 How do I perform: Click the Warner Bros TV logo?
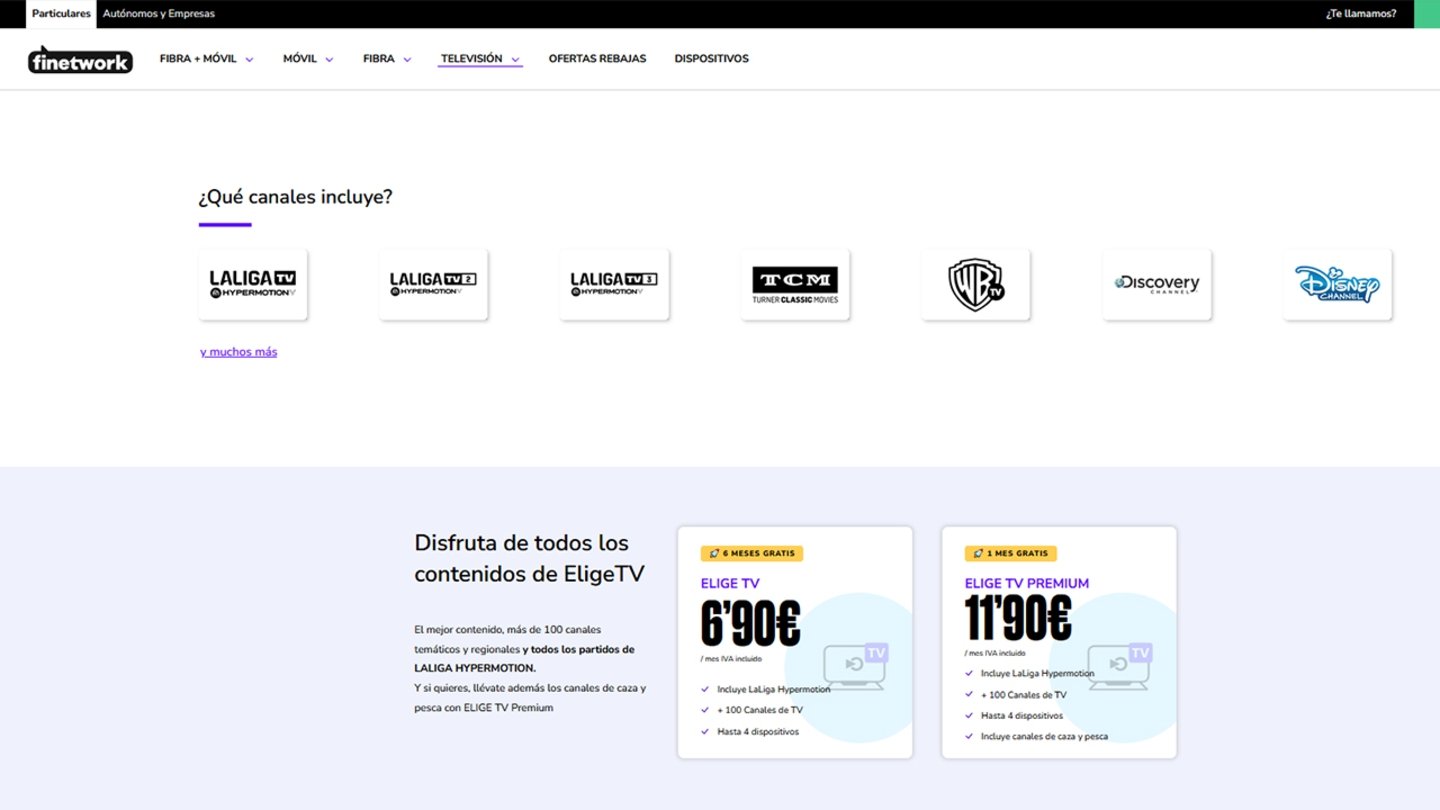click(976, 285)
